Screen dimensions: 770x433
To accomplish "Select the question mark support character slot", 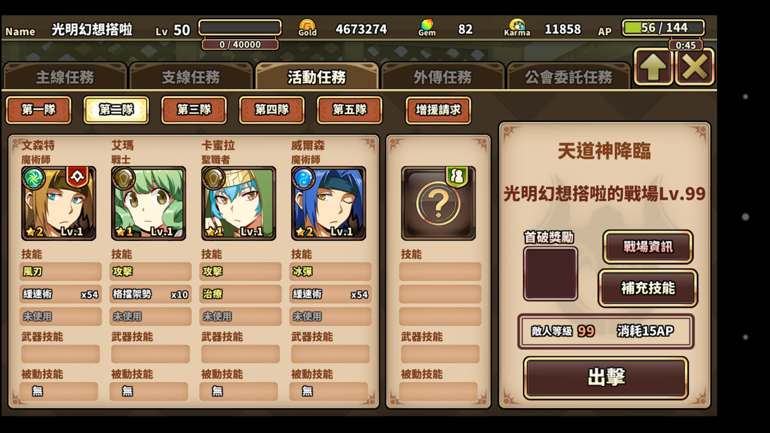I will coord(439,203).
